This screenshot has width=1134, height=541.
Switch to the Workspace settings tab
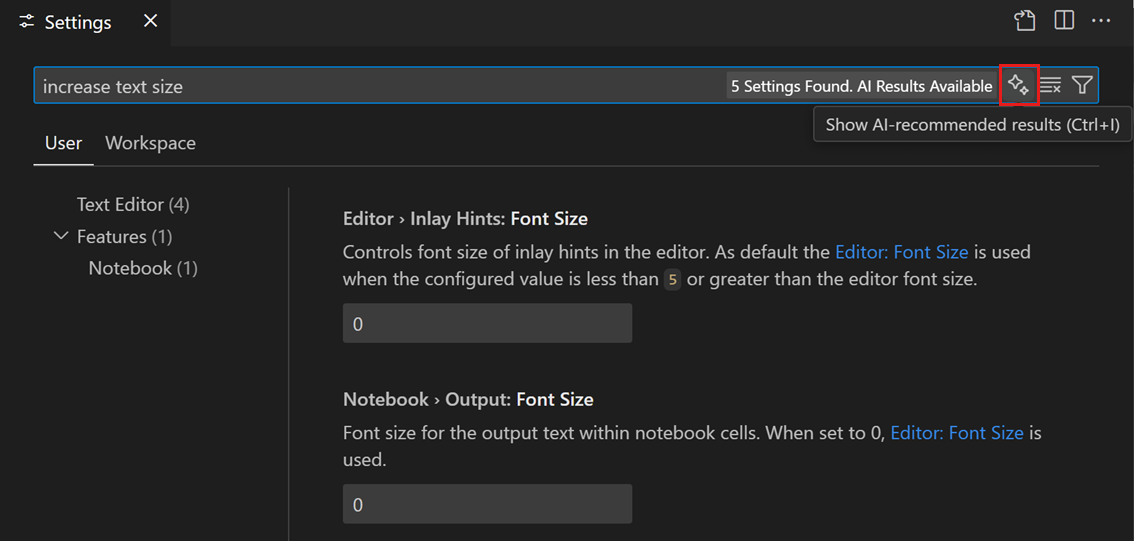tap(150, 143)
